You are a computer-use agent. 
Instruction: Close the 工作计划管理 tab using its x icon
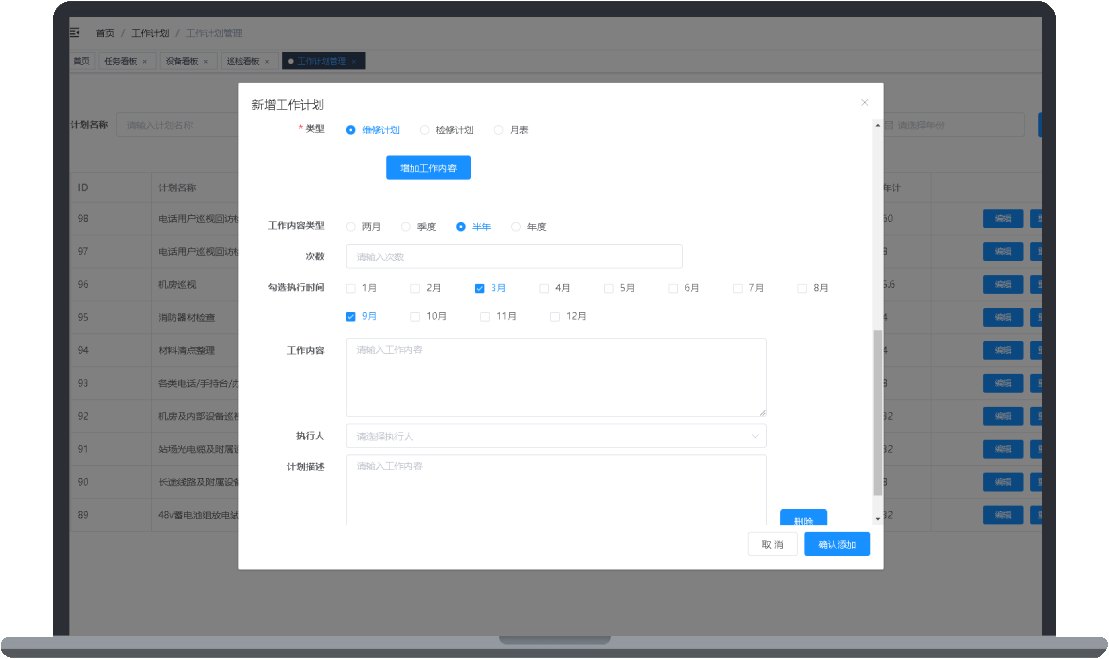353,62
